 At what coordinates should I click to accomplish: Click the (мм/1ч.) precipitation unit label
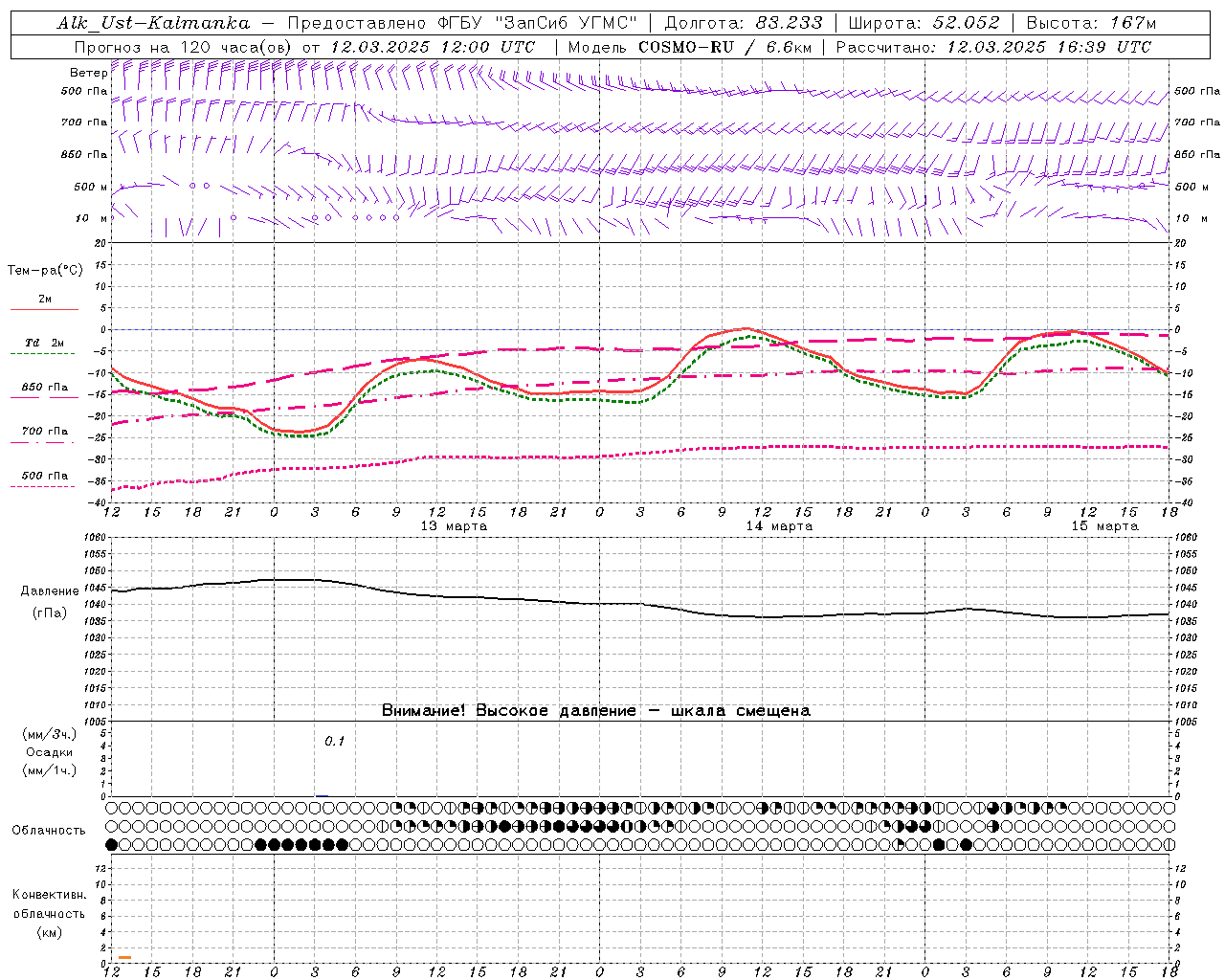50,770
